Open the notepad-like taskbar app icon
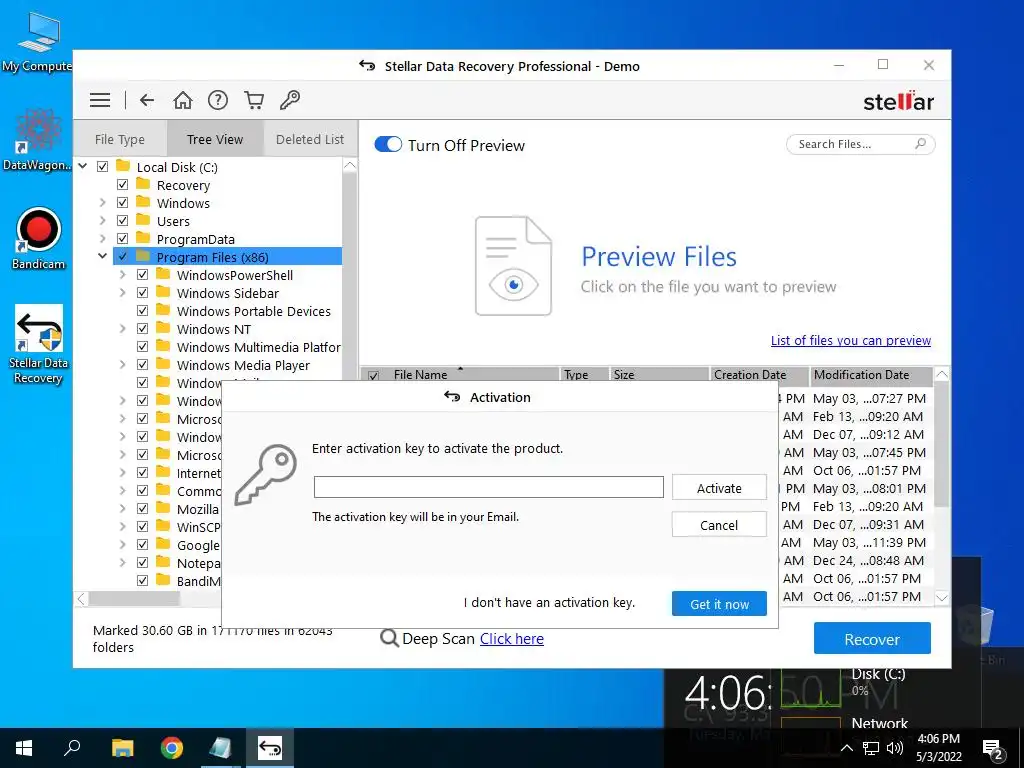Viewport: 1024px width, 768px height. click(x=220, y=748)
